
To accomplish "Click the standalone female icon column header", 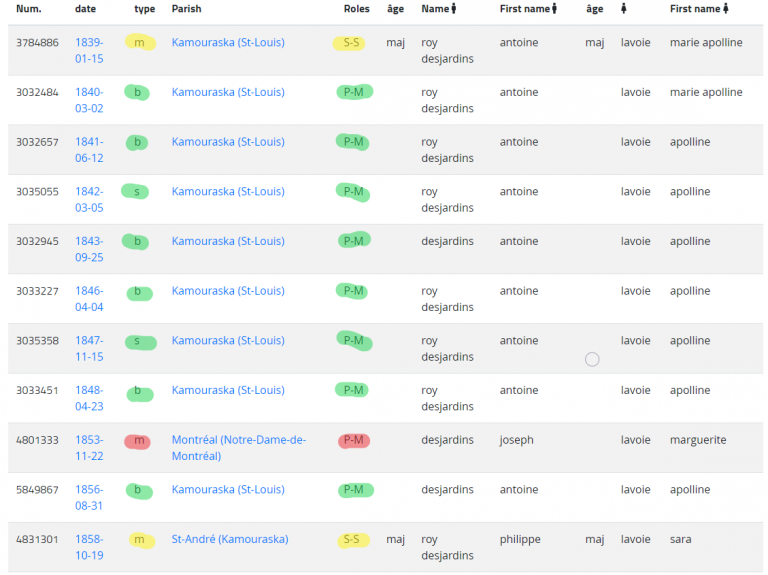I will 624,9.
